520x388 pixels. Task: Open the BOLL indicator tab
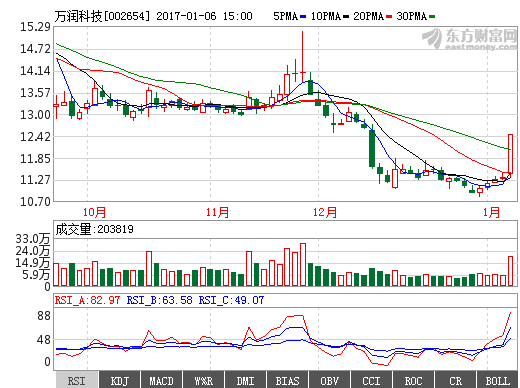tap(497, 380)
